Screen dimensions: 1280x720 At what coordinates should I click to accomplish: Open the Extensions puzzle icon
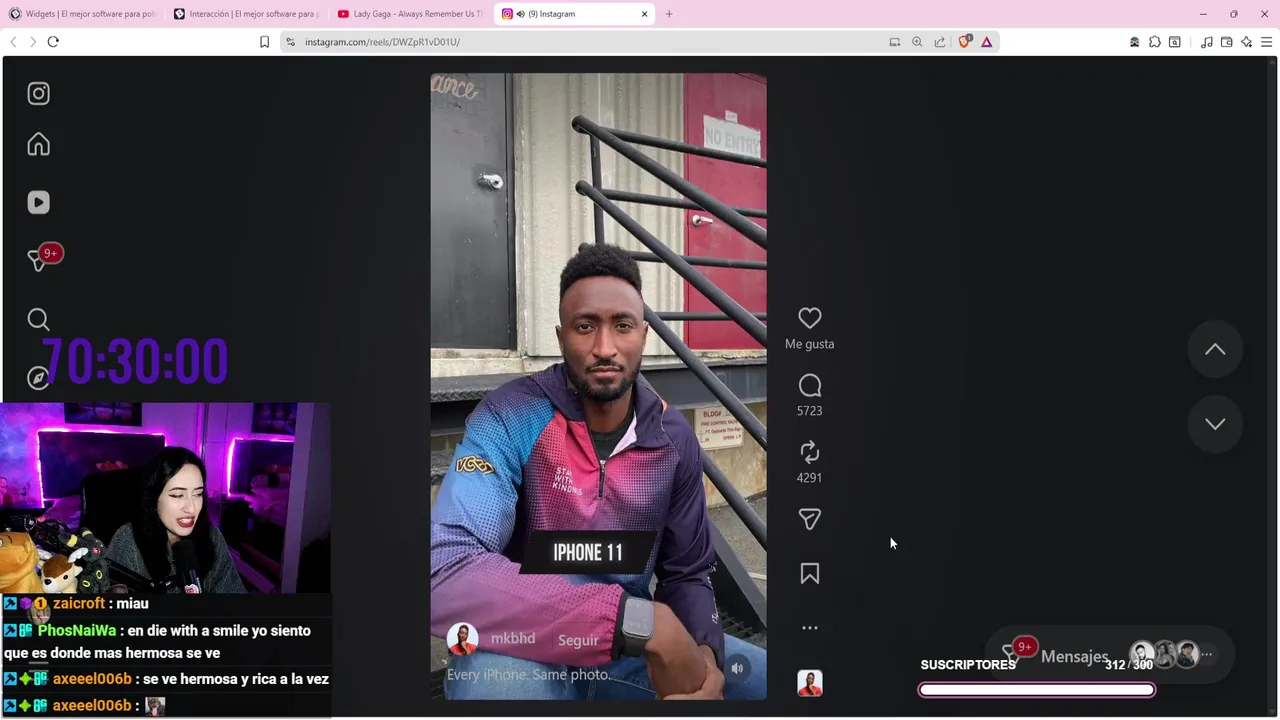(x=1155, y=42)
